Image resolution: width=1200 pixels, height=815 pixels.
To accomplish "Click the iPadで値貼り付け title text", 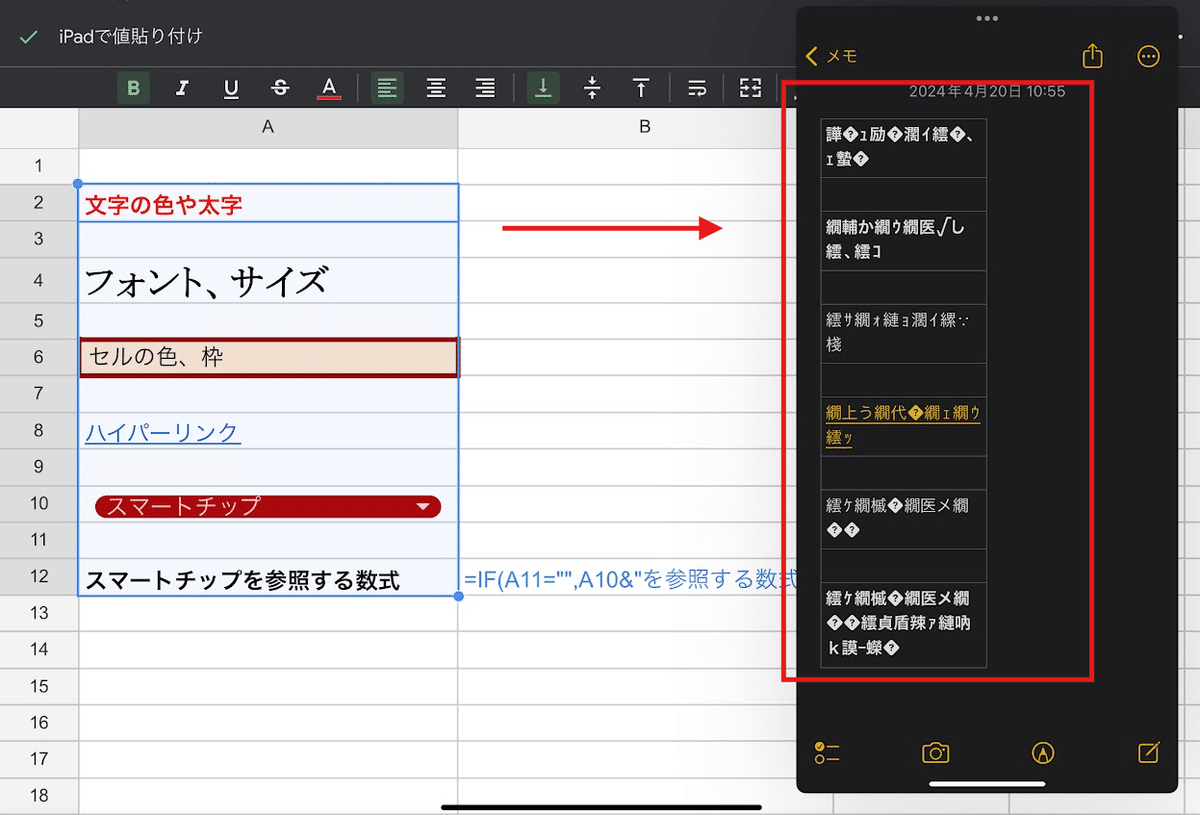I will pyautogui.click(x=130, y=37).
